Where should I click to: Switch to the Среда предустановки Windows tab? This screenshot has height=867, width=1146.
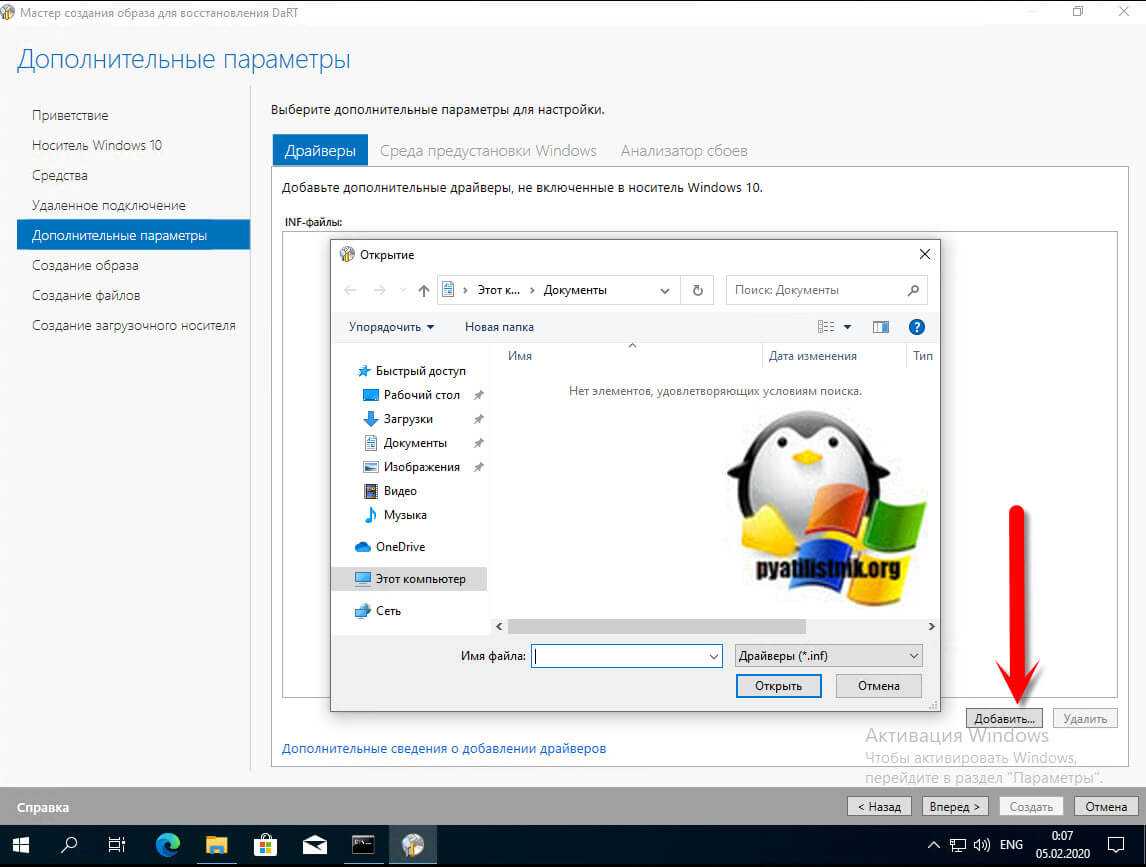[488, 151]
